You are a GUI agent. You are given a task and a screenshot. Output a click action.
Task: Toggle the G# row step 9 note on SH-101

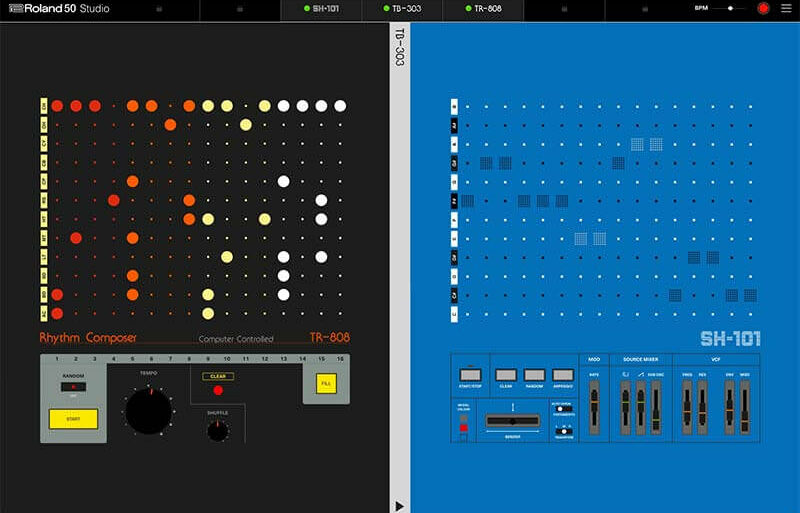pos(618,163)
